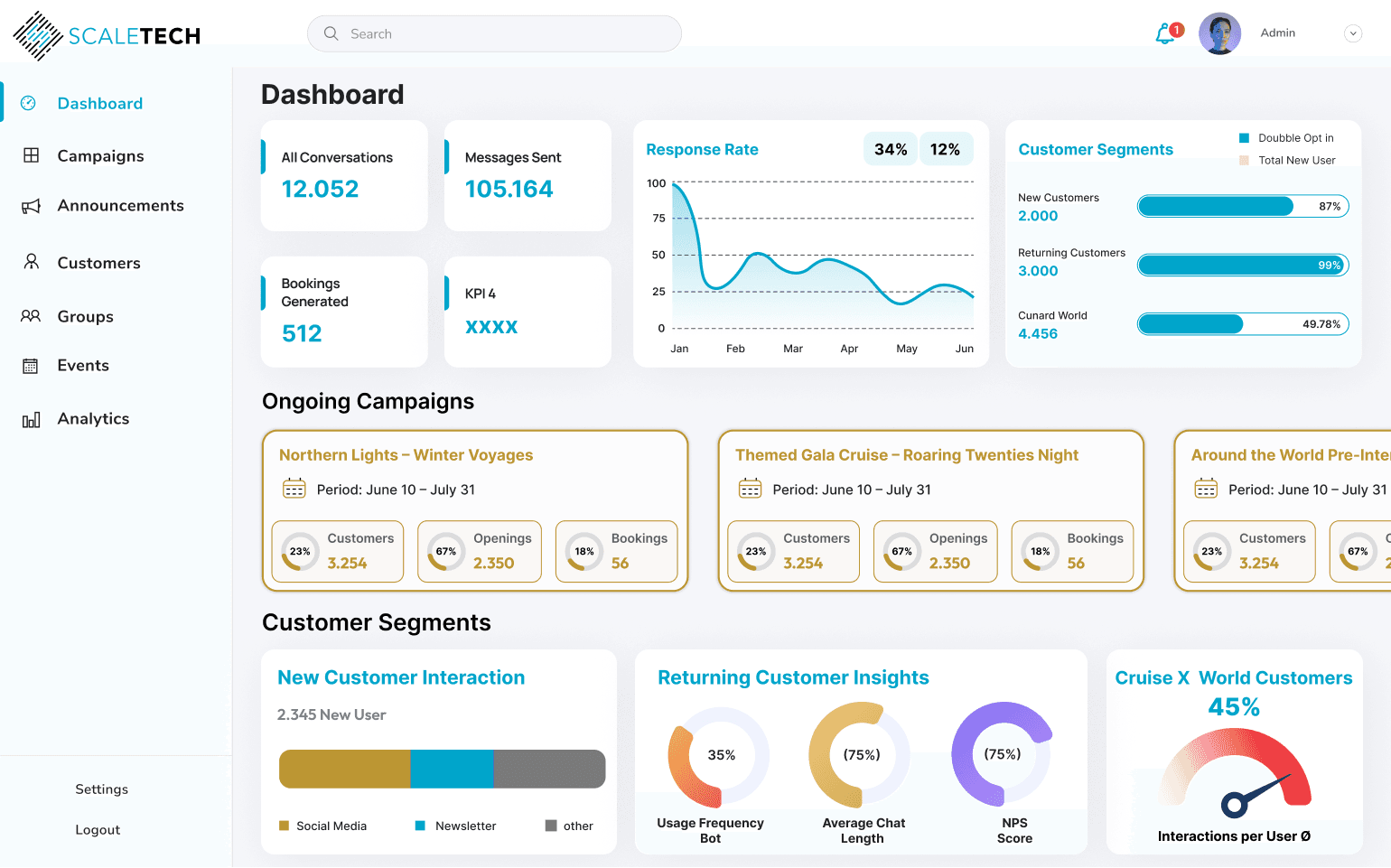1391x868 pixels.
Task: Click Northern Lights Bookings 18% ring
Action: point(584,552)
